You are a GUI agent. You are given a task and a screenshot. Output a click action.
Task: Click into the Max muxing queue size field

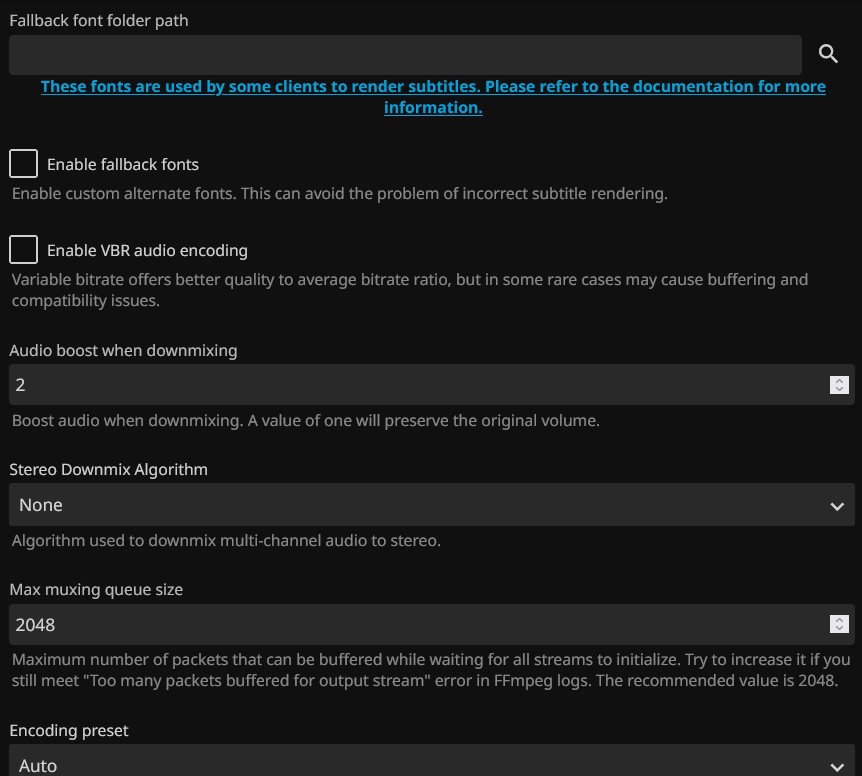pyautogui.click(x=415, y=624)
